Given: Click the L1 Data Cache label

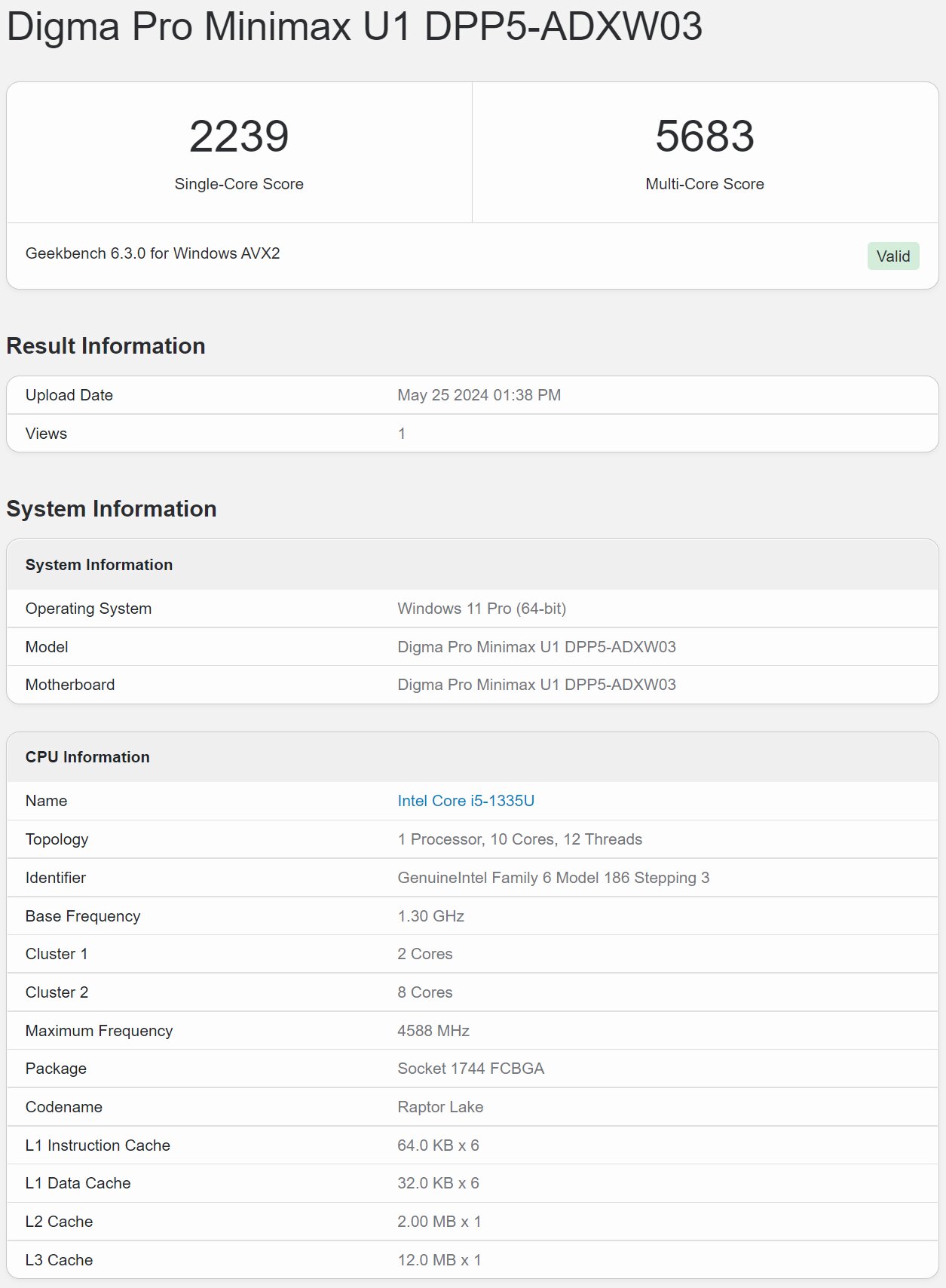Looking at the screenshot, I should 78,1183.
